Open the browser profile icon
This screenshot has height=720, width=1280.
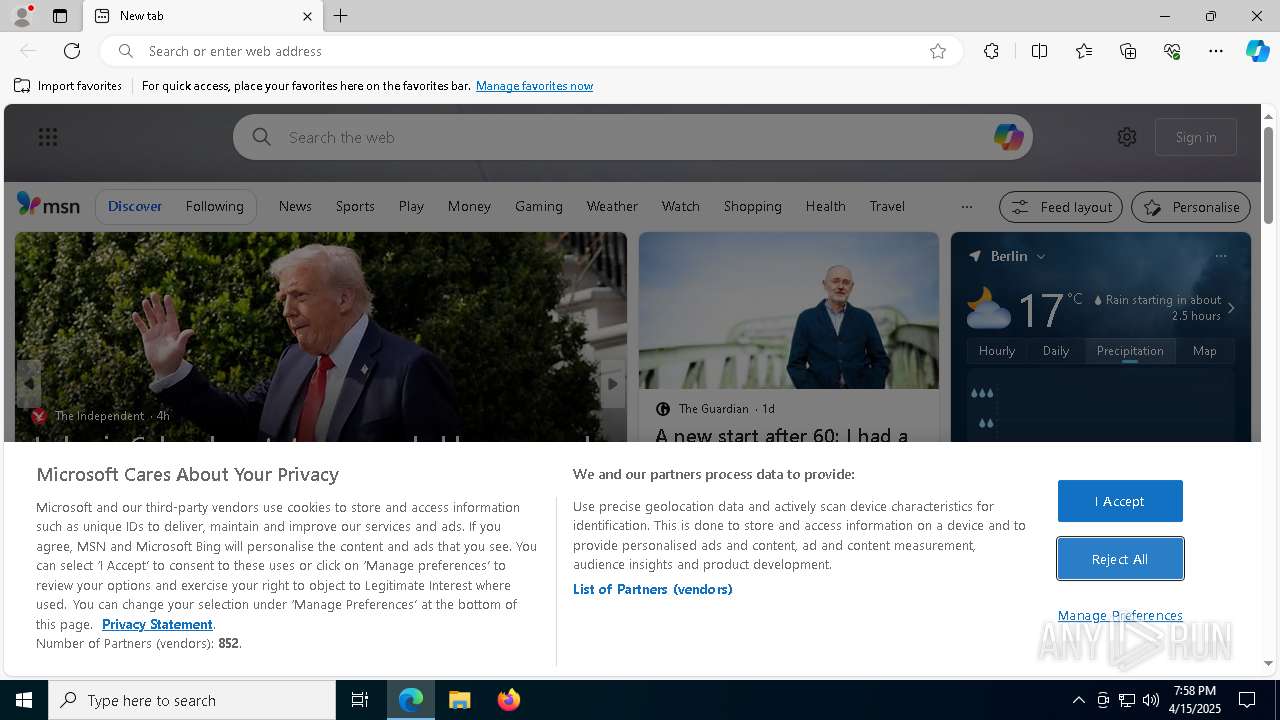pos(21,16)
